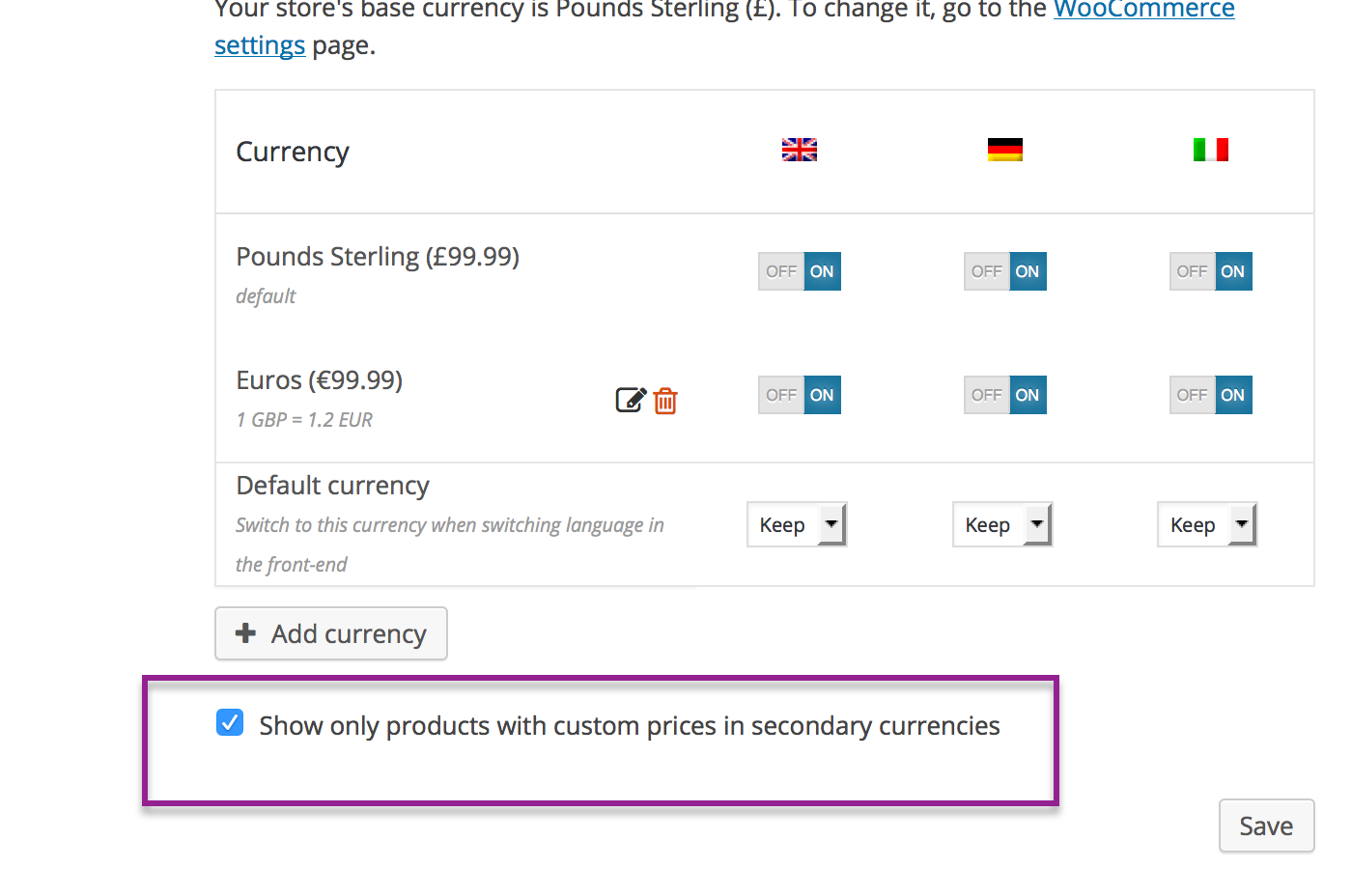Delete the Euros currency with trash icon
The image size is (1352, 896).
pos(665,401)
